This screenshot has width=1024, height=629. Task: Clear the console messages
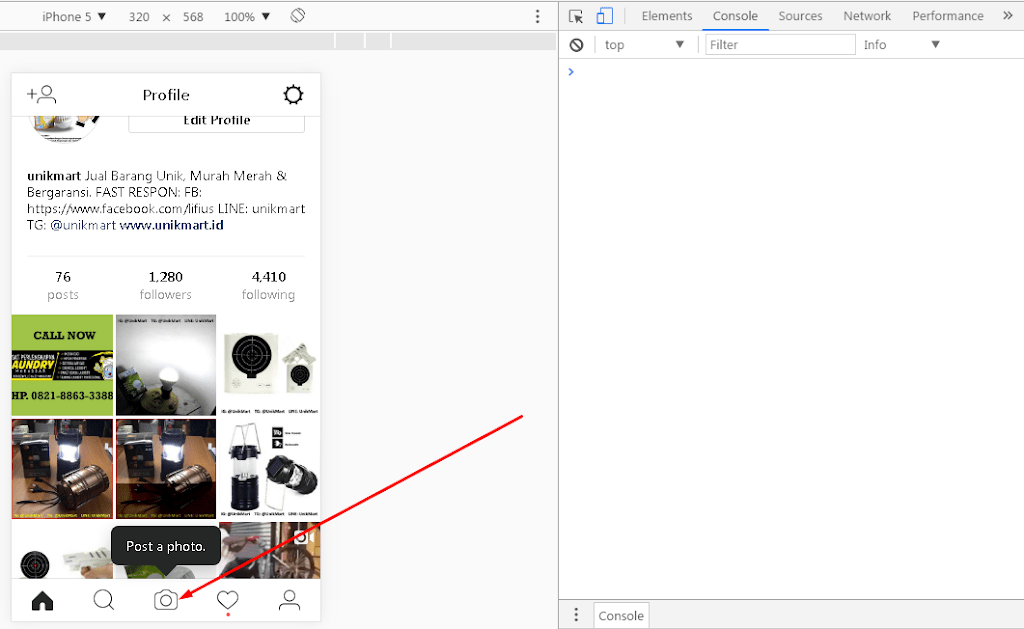coord(576,44)
